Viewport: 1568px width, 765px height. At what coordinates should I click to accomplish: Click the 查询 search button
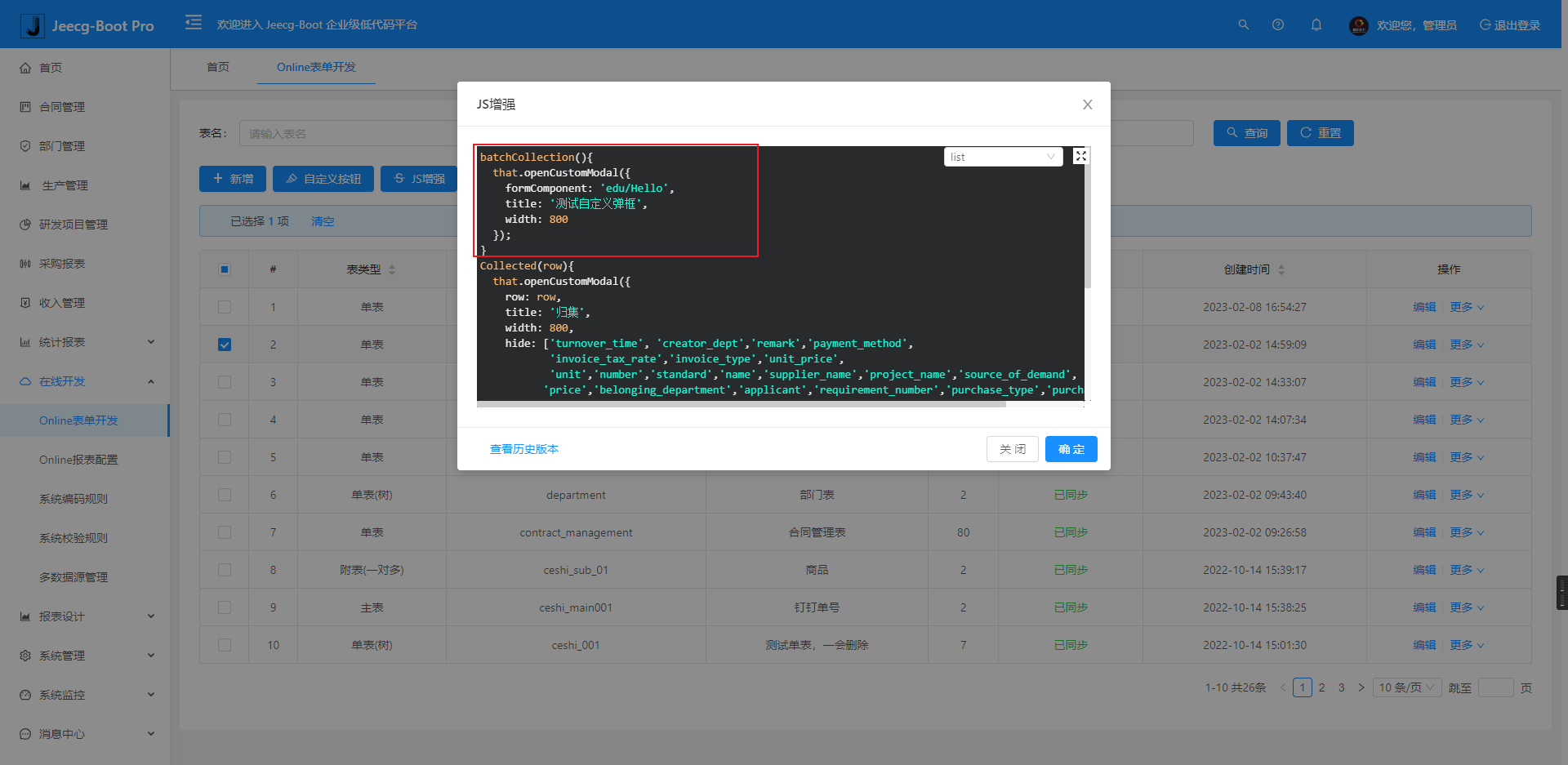[x=1247, y=133]
